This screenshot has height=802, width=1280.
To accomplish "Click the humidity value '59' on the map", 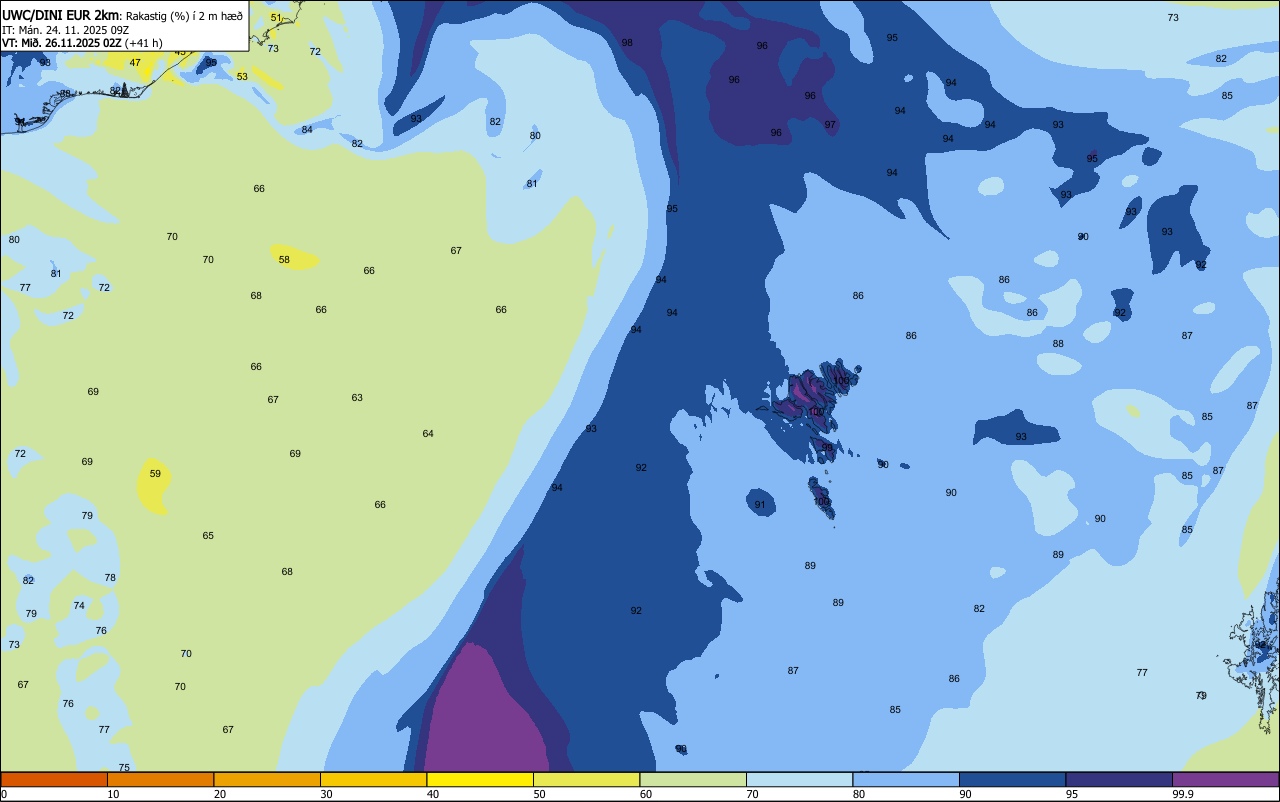I will 155,473.
